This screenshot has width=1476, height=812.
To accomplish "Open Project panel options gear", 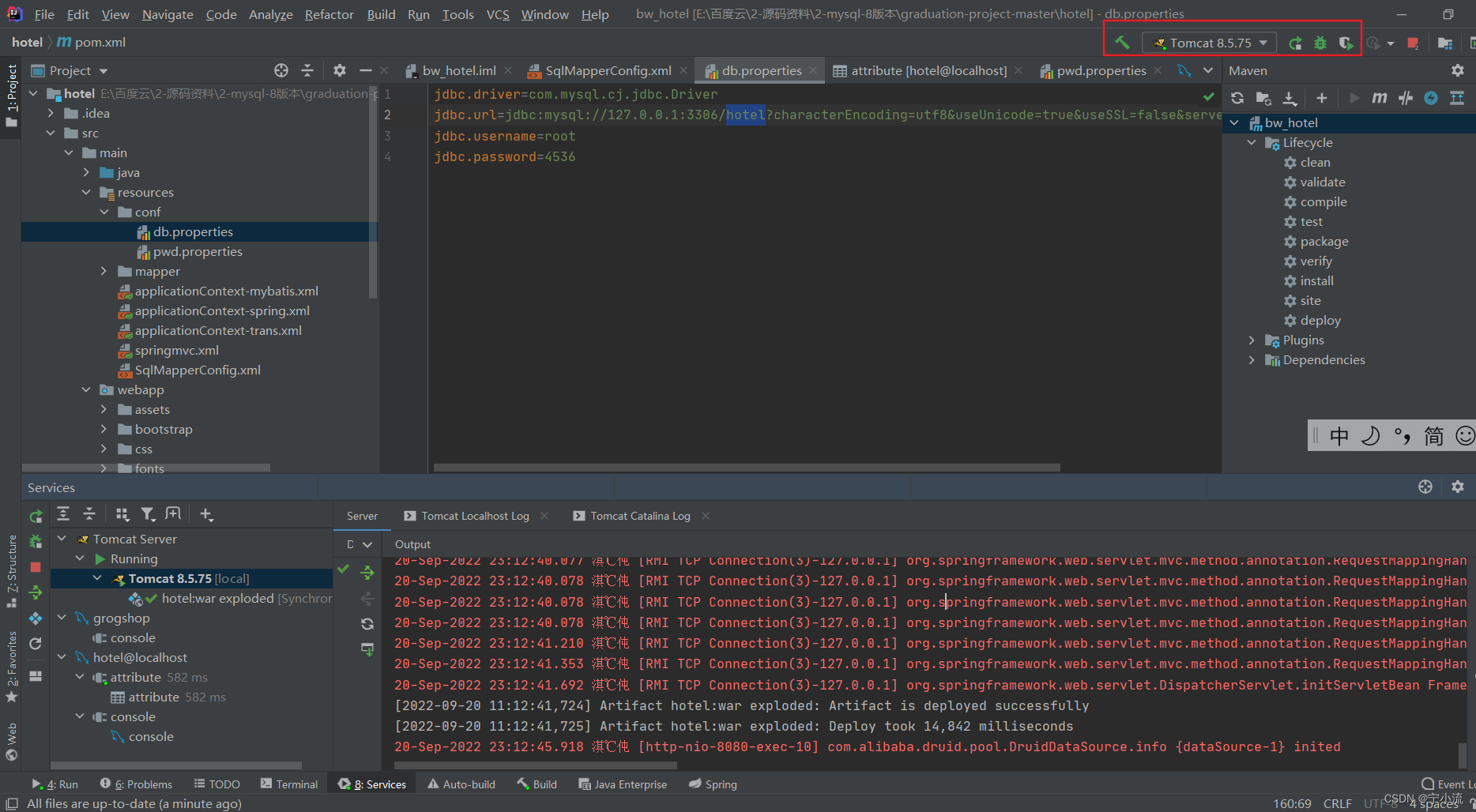I will click(340, 70).
